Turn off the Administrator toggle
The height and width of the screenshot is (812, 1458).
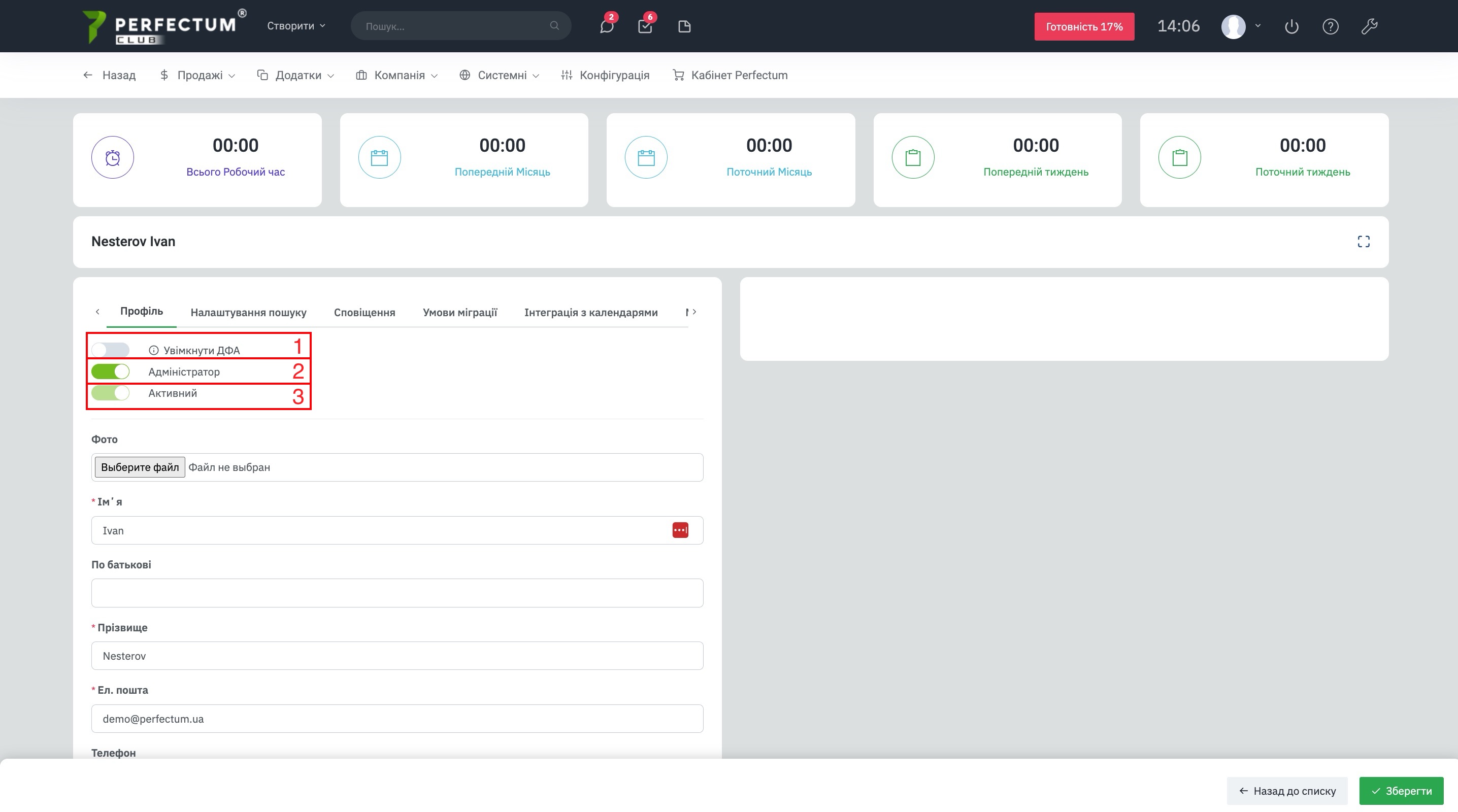tap(110, 372)
